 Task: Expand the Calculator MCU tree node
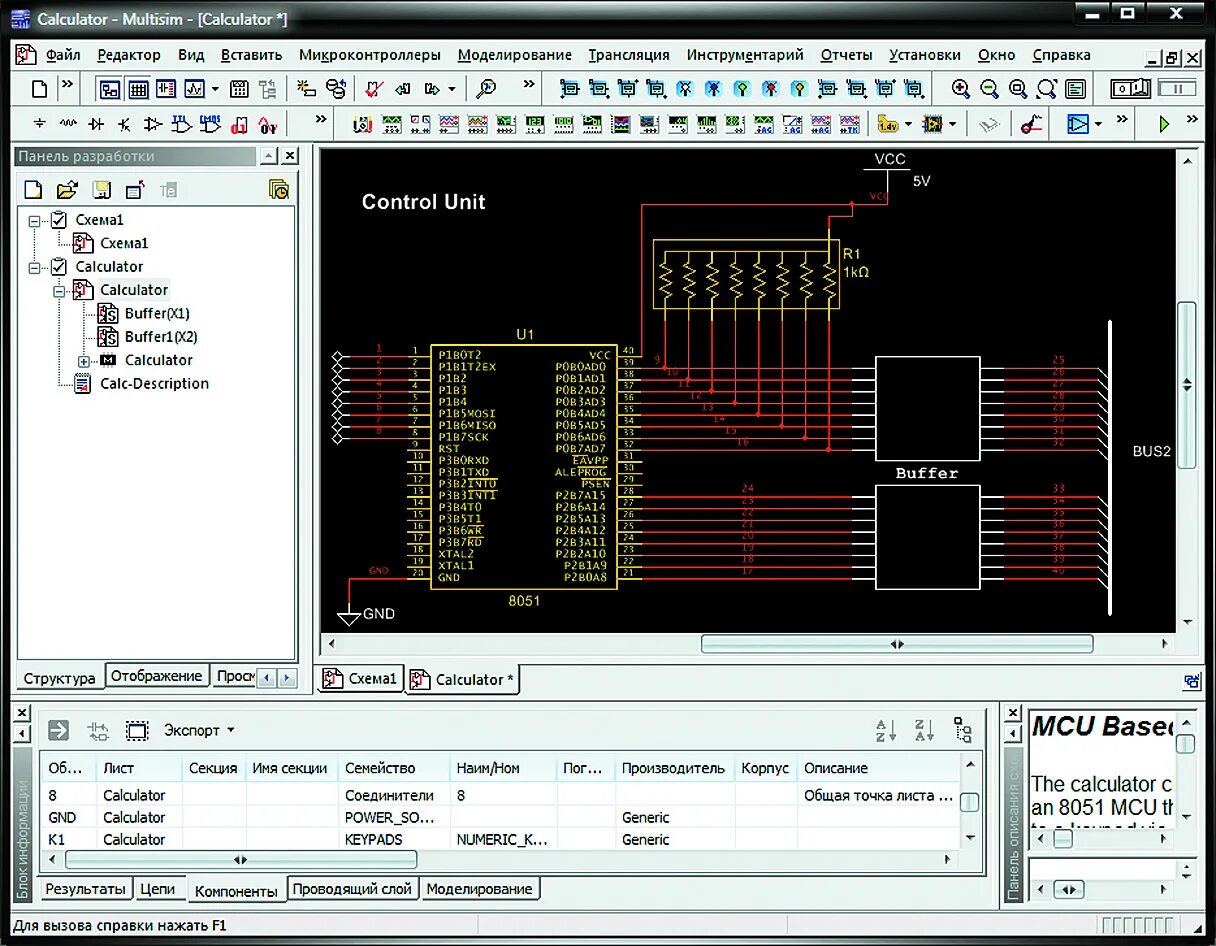click(x=84, y=361)
